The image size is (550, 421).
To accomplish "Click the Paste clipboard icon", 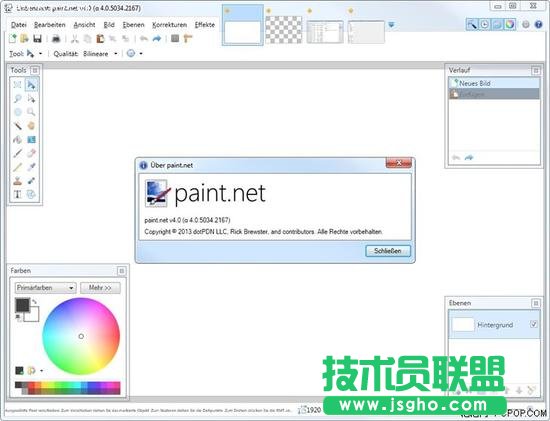I will [100, 39].
